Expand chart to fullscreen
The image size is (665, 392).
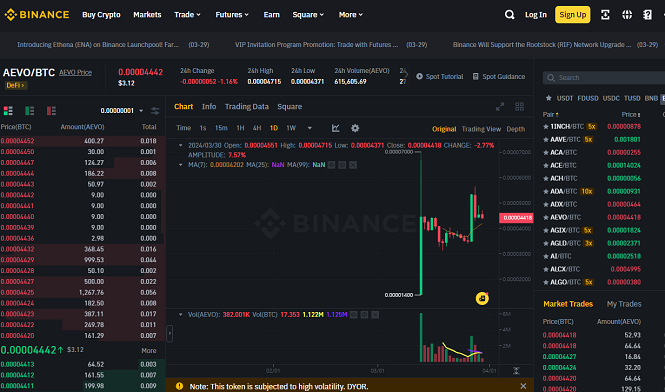[500, 106]
